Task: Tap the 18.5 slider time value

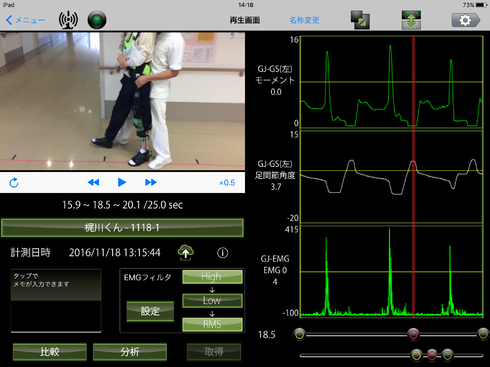Action: [x=267, y=335]
